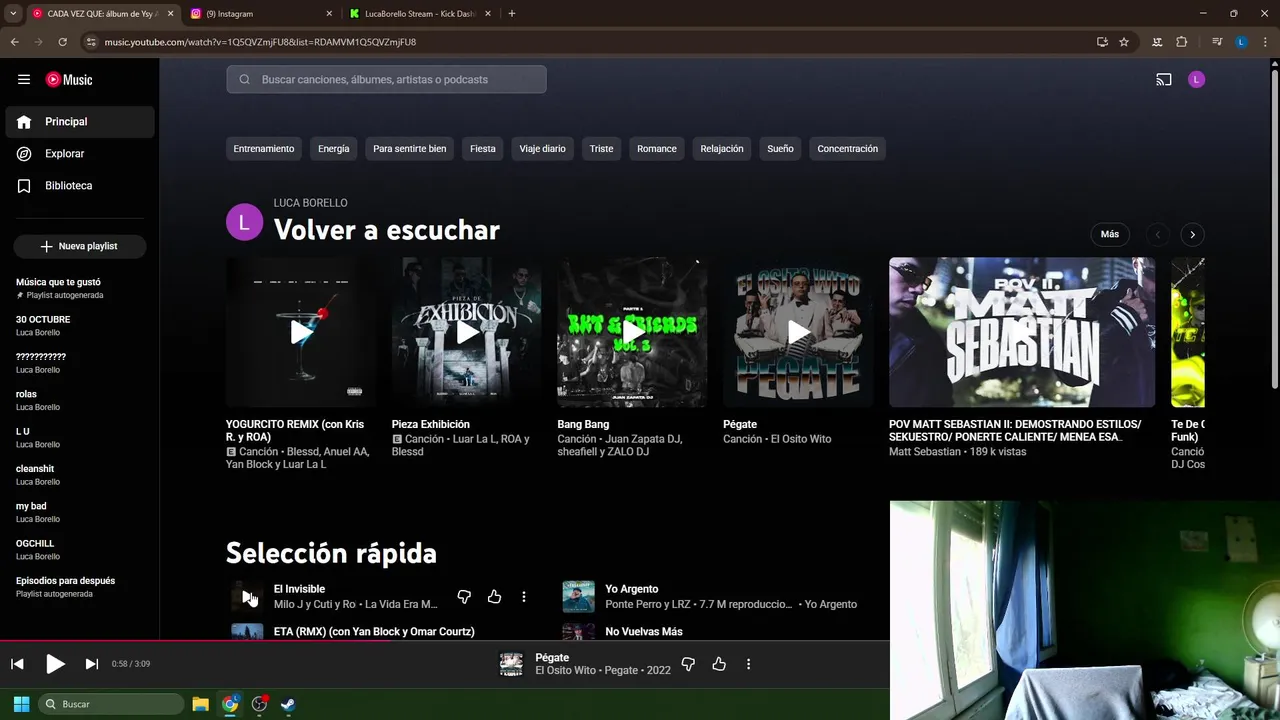Like El Invisible song
This screenshot has height=720, width=1280.
point(494,597)
